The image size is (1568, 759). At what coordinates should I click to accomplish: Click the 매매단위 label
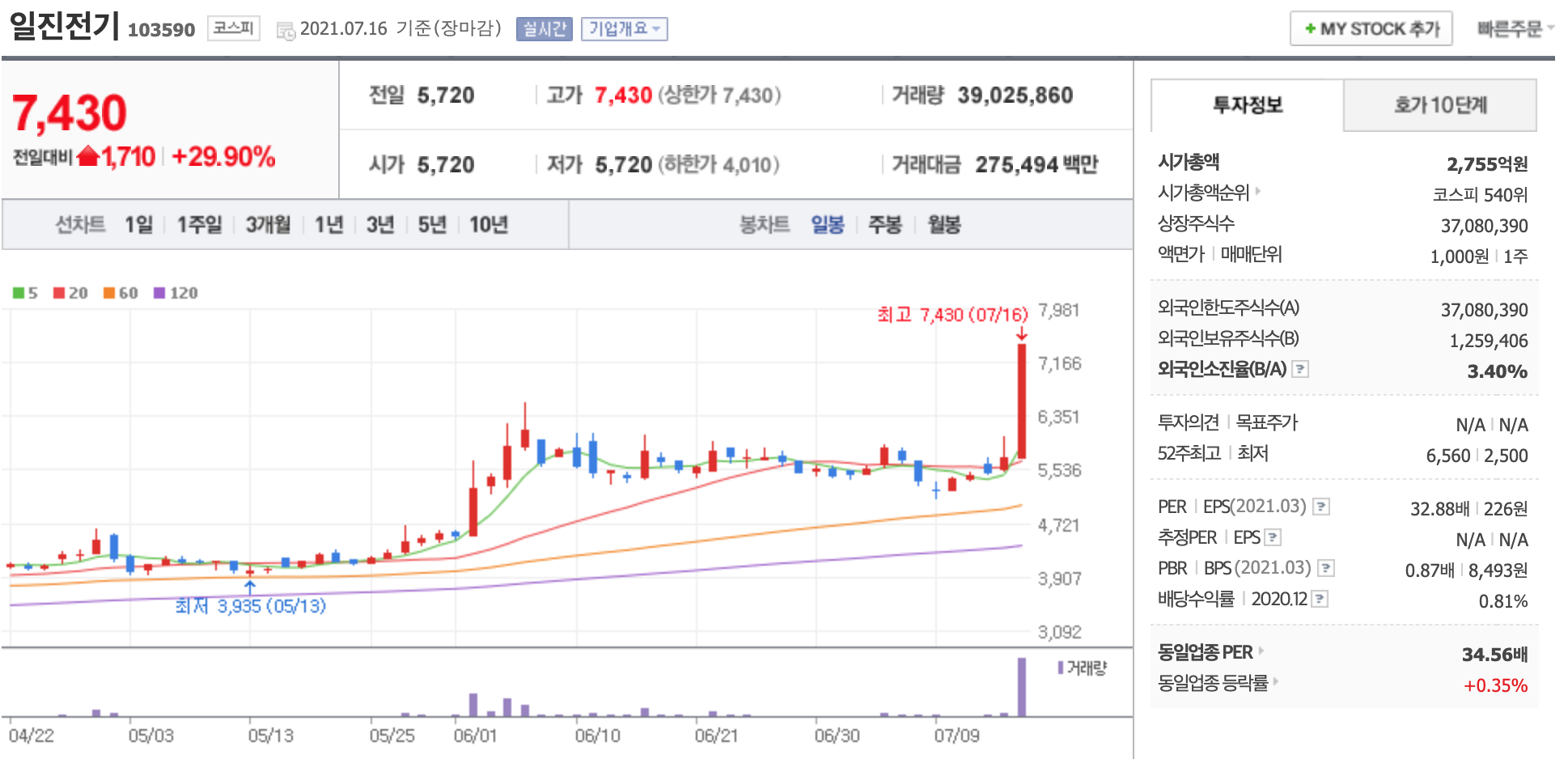coord(1251,254)
